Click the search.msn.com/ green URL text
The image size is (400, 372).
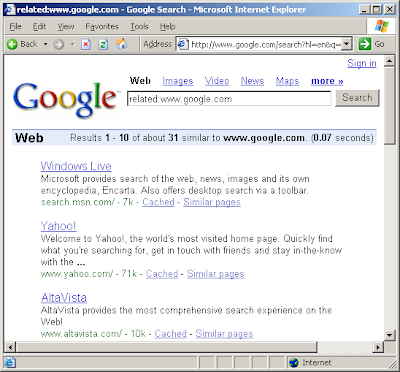click(78, 202)
